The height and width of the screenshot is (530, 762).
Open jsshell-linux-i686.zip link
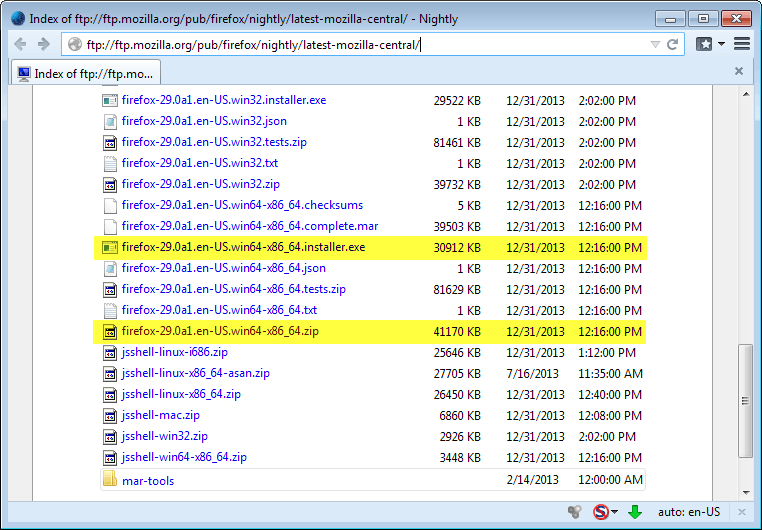[174, 352]
